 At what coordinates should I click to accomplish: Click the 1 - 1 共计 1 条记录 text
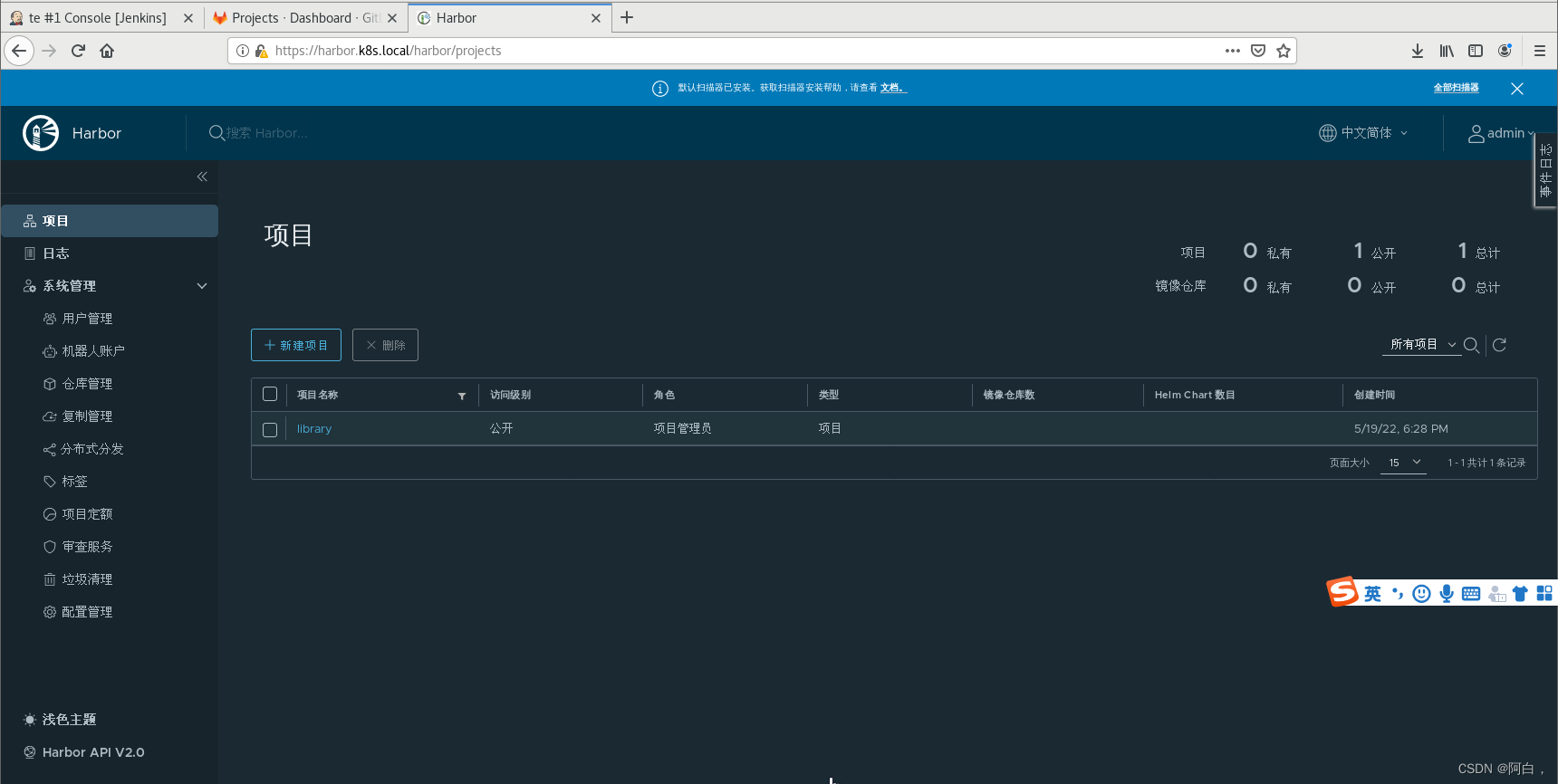click(1486, 463)
